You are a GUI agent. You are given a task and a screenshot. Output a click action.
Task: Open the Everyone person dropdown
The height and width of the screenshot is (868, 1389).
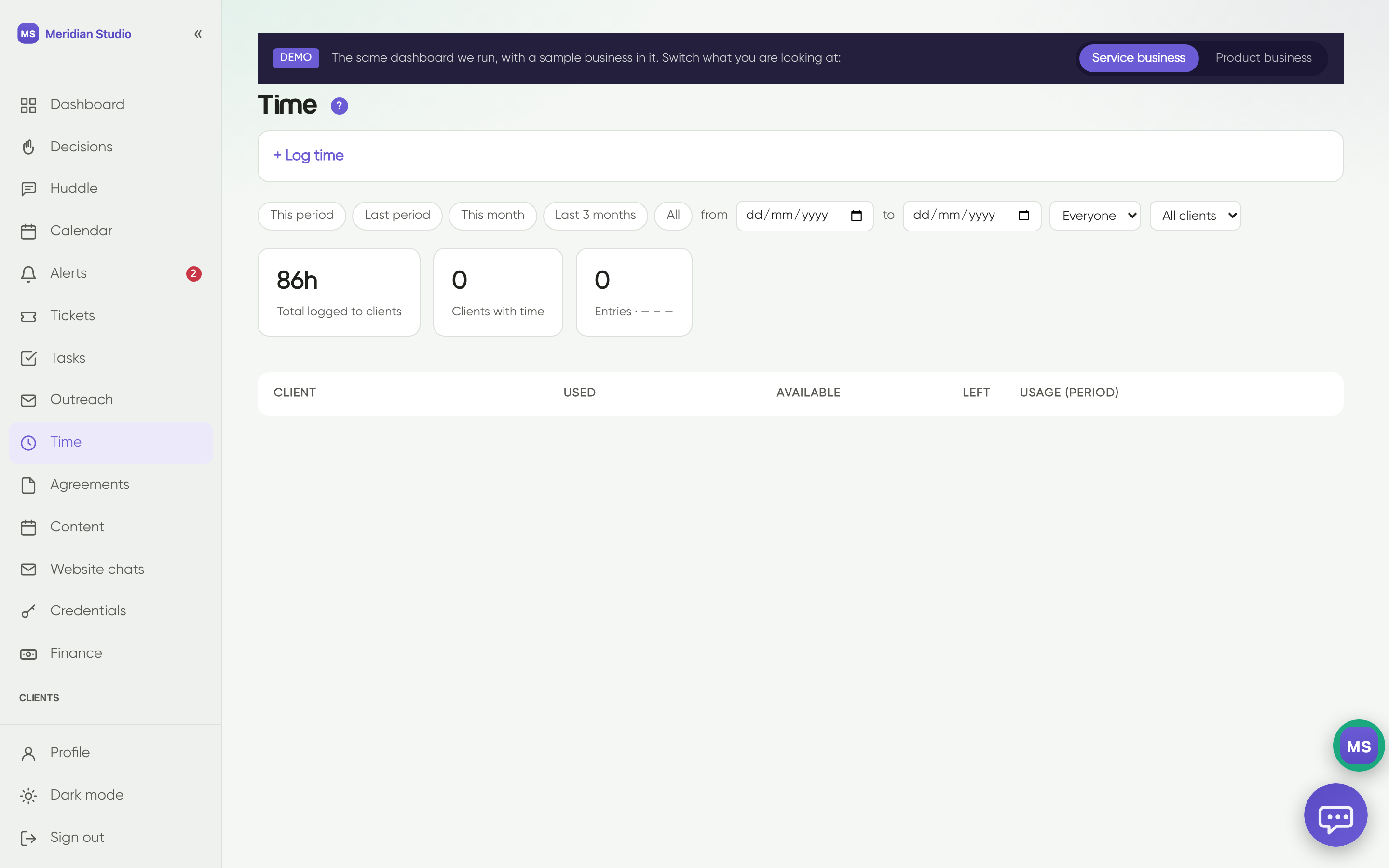1095,216
